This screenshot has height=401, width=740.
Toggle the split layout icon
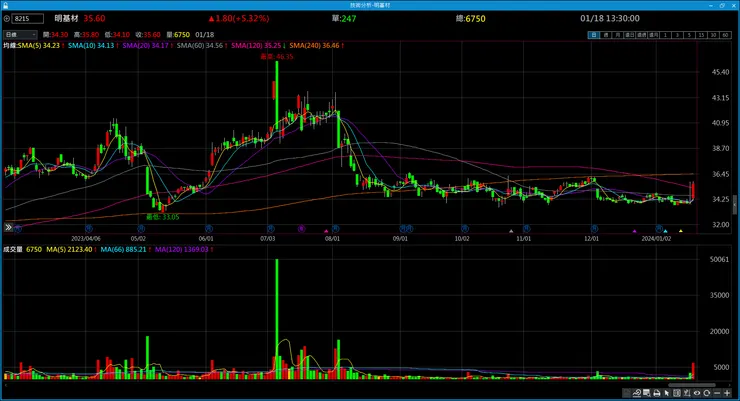[677, 393]
